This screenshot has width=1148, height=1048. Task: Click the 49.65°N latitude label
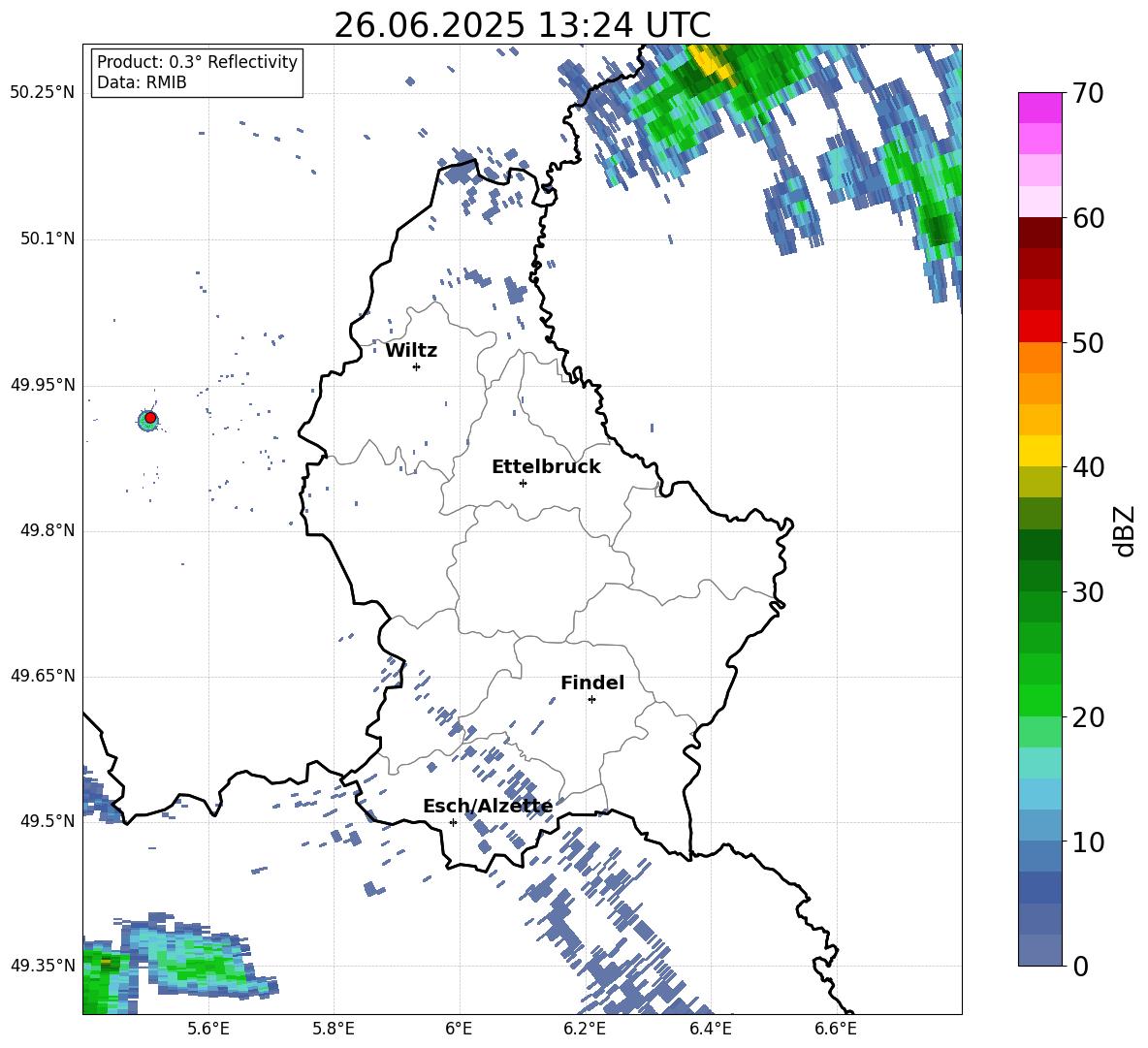coord(43,676)
